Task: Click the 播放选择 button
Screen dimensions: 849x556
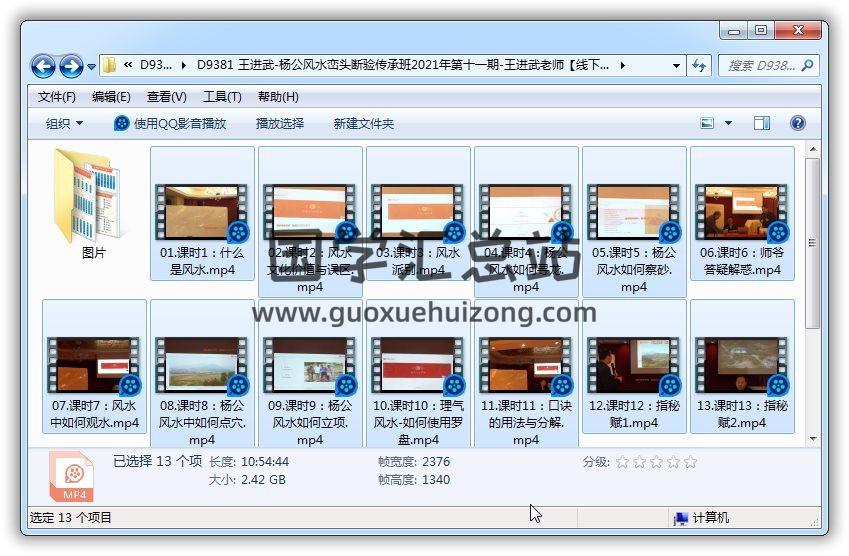Action: click(280, 123)
